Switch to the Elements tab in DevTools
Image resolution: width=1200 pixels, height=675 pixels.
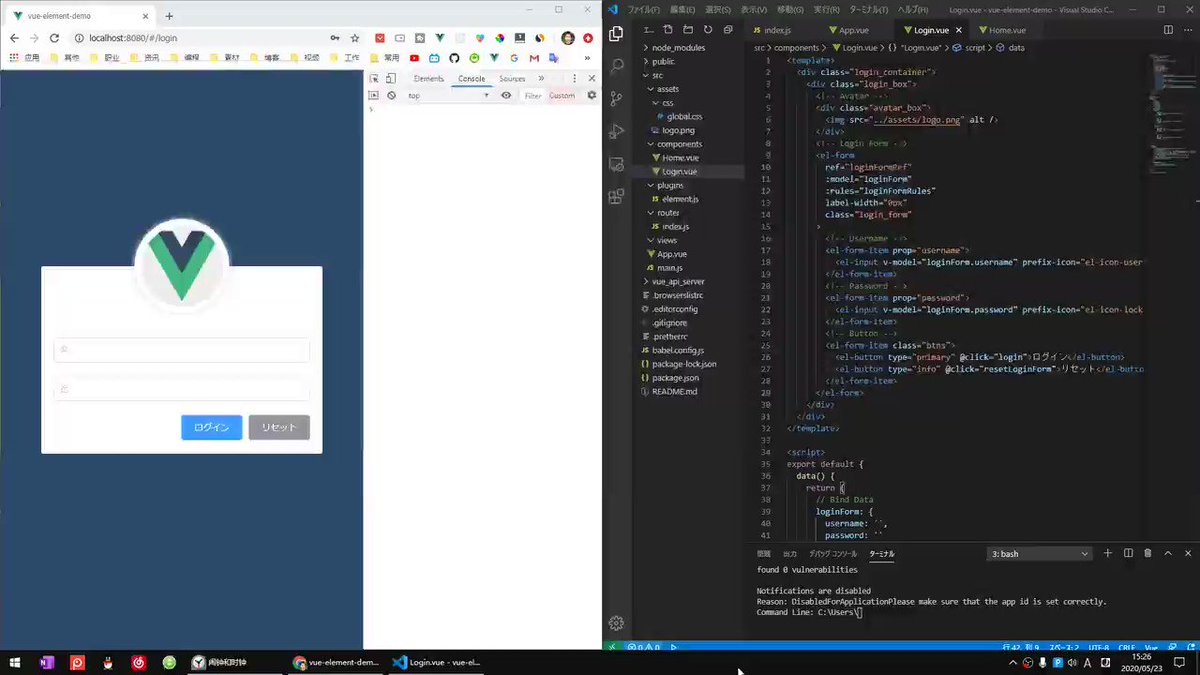[428, 78]
